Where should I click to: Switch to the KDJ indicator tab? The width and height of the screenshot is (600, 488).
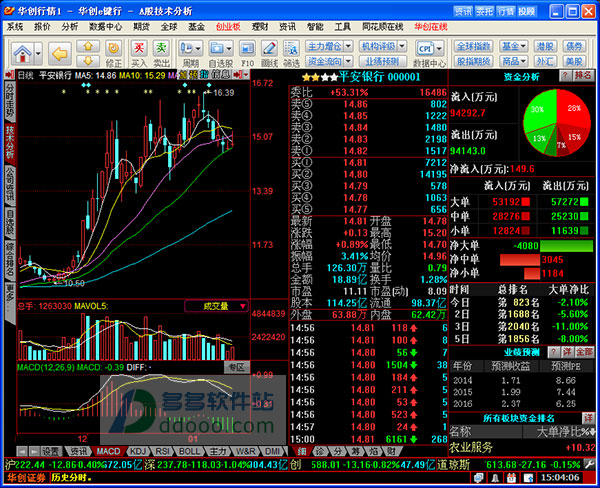click(138, 451)
